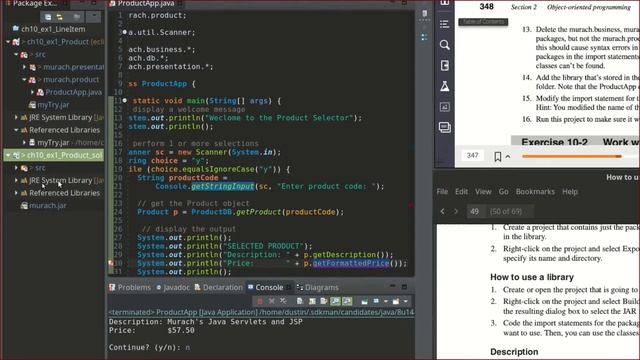Open search in ebook reader sidebar
The height and width of the screenshot is (360, 640).
coord(444,44)
